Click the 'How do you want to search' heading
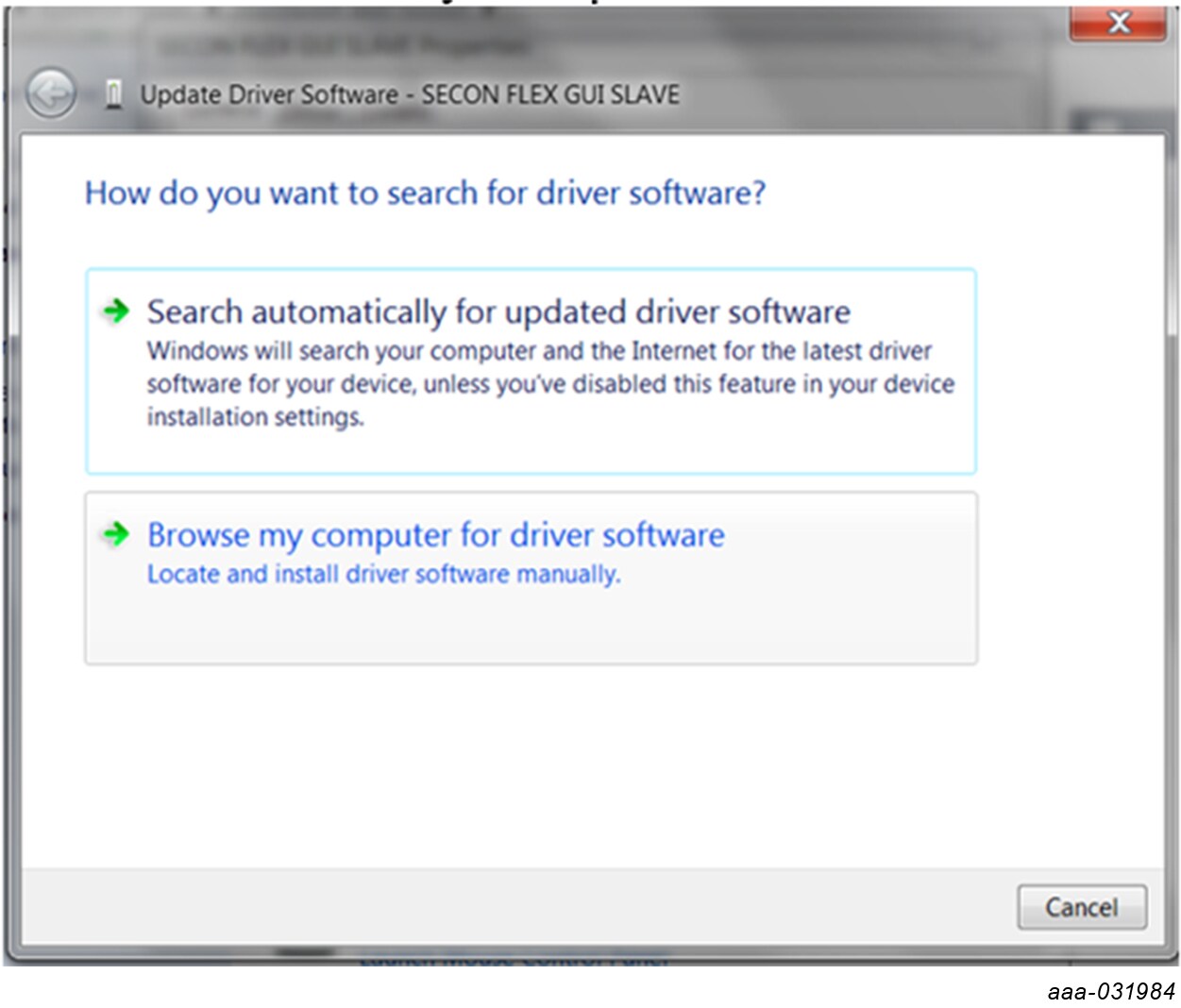1181x1008 pixels. [425, 193]
